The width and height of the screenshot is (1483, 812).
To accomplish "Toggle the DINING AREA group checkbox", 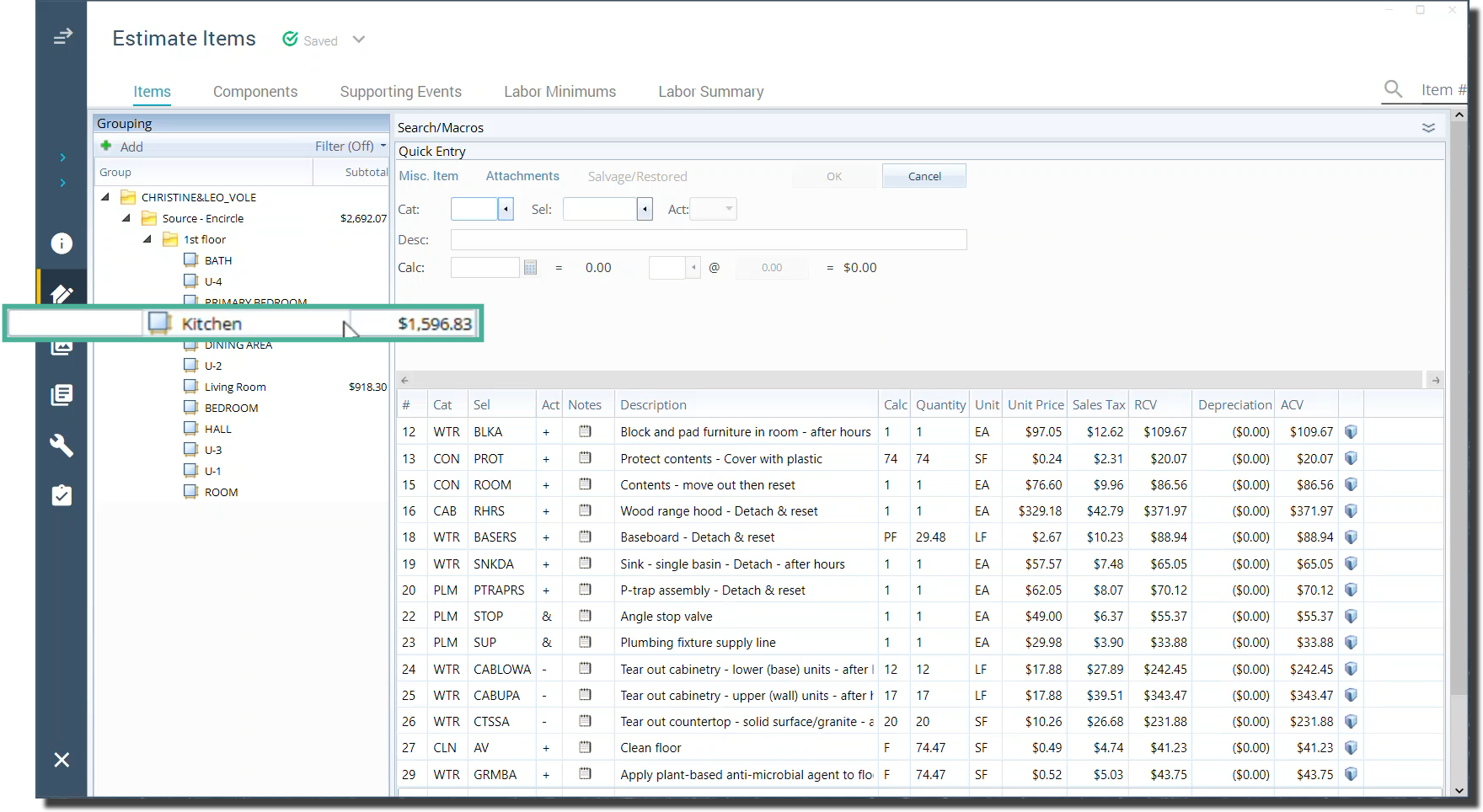I will tap(191, 345).
